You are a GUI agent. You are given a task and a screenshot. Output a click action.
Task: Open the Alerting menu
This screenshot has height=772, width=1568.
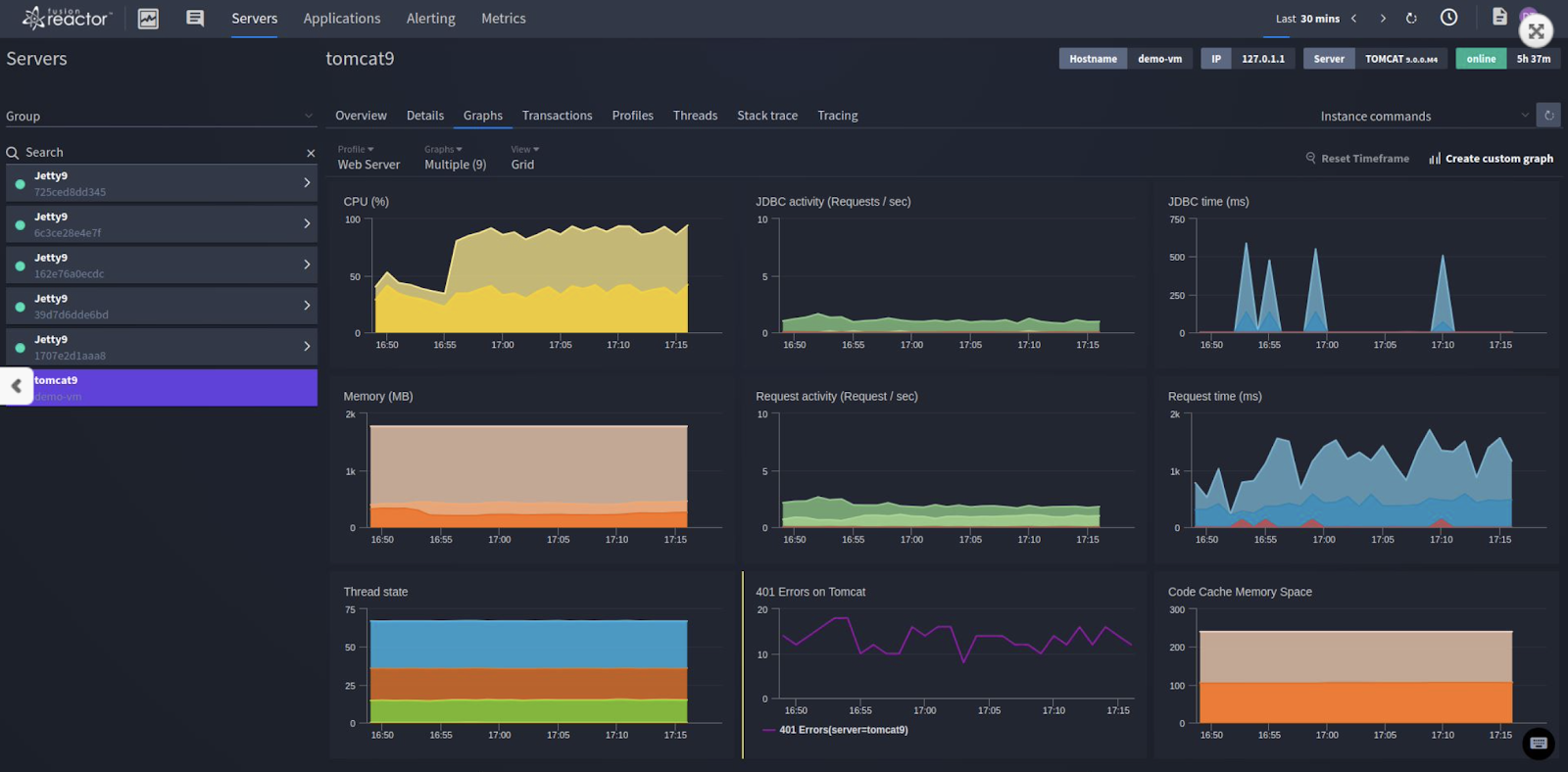click(x=430, y=19)
